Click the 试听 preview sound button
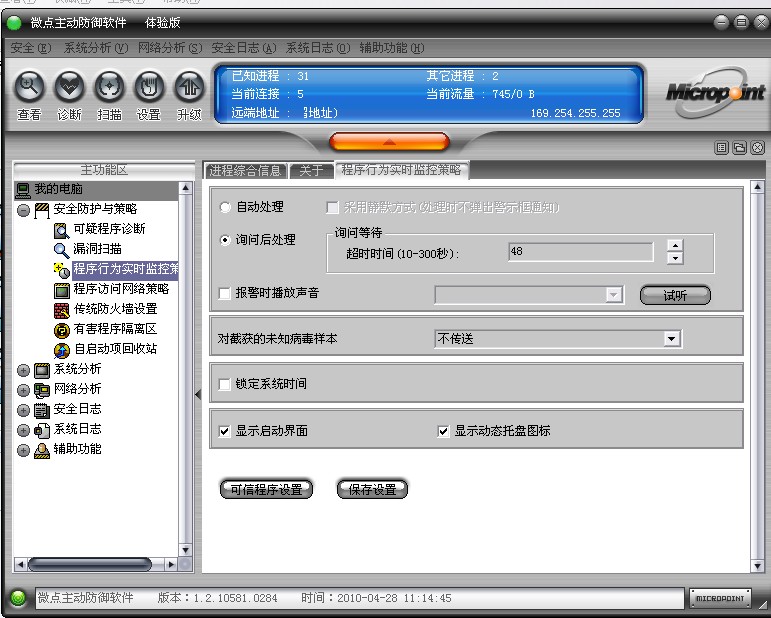The width and height of the screenshot is (771, 618). coord(675,295)
